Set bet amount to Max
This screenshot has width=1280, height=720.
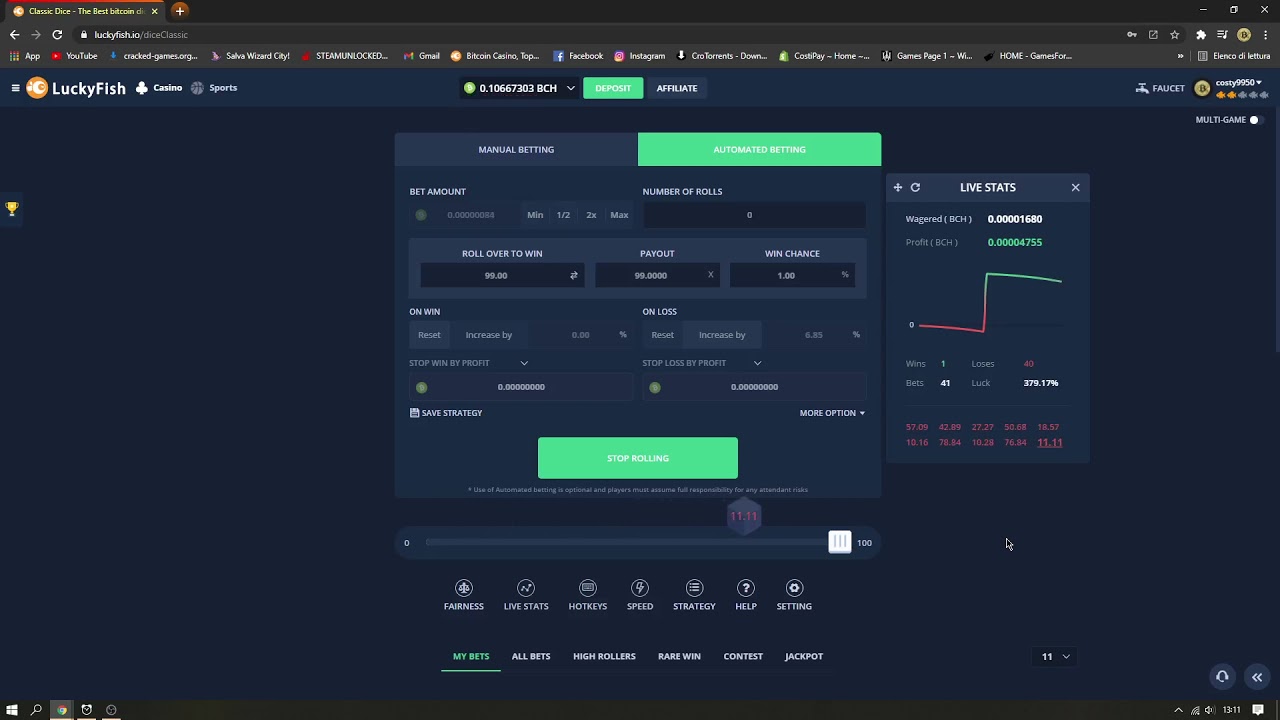(x=619, y=215)
